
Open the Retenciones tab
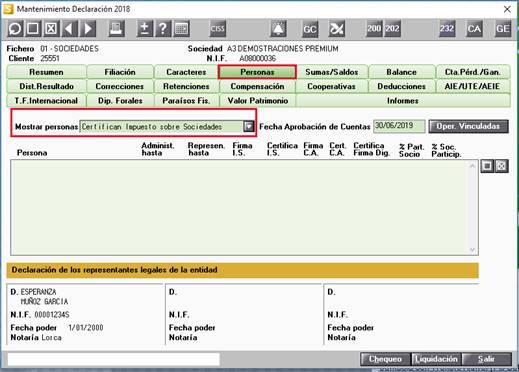186,86
